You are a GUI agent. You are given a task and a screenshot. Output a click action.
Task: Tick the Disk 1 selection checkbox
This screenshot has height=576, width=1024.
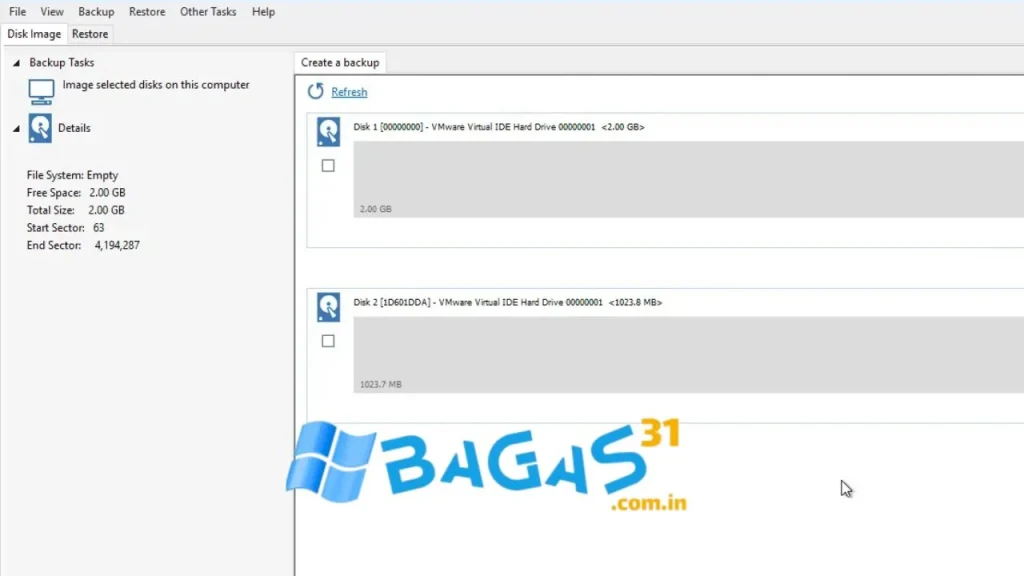point(328,166)
